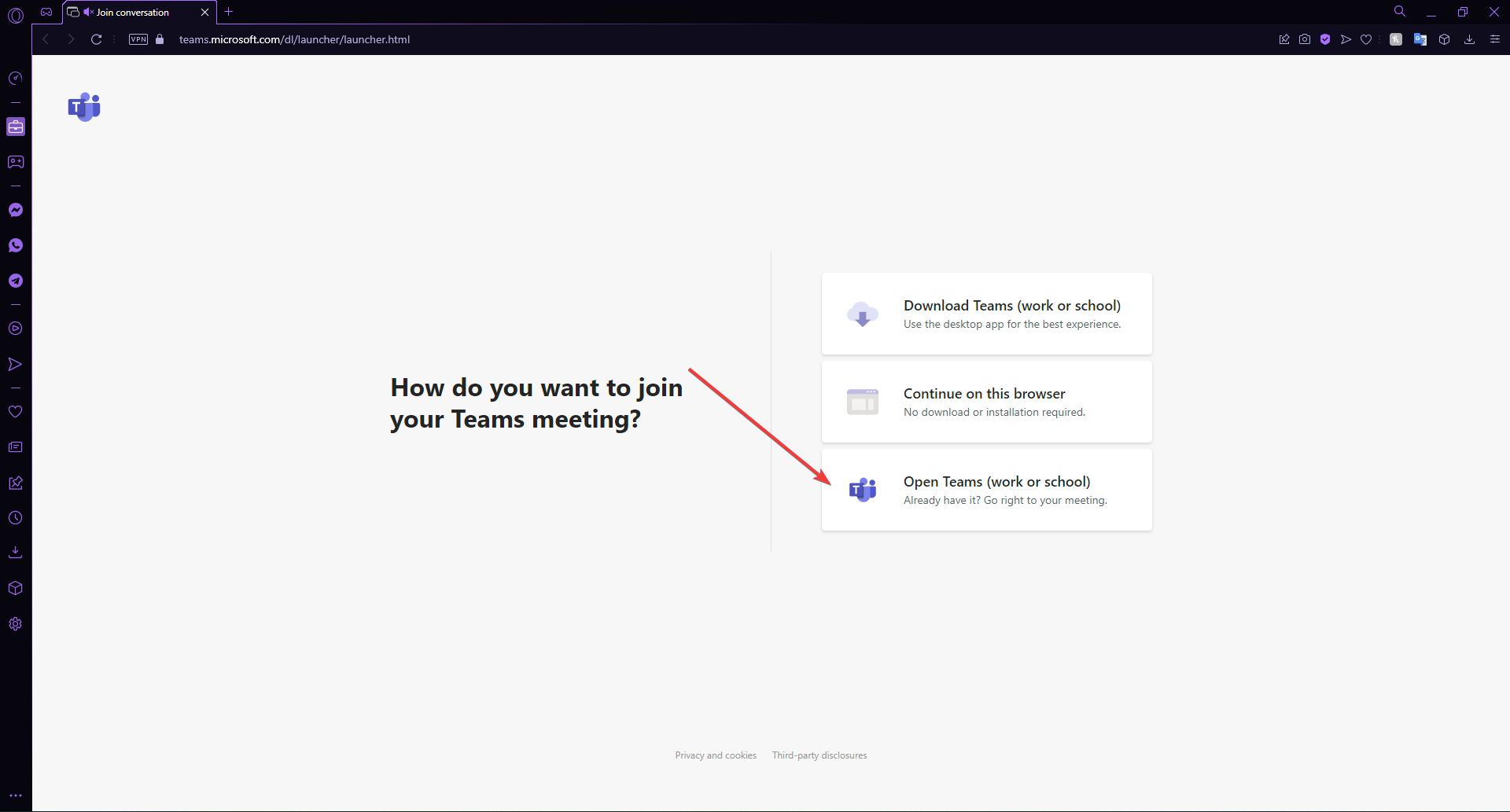Open Telegram in the sidebar

click(16, 281)
